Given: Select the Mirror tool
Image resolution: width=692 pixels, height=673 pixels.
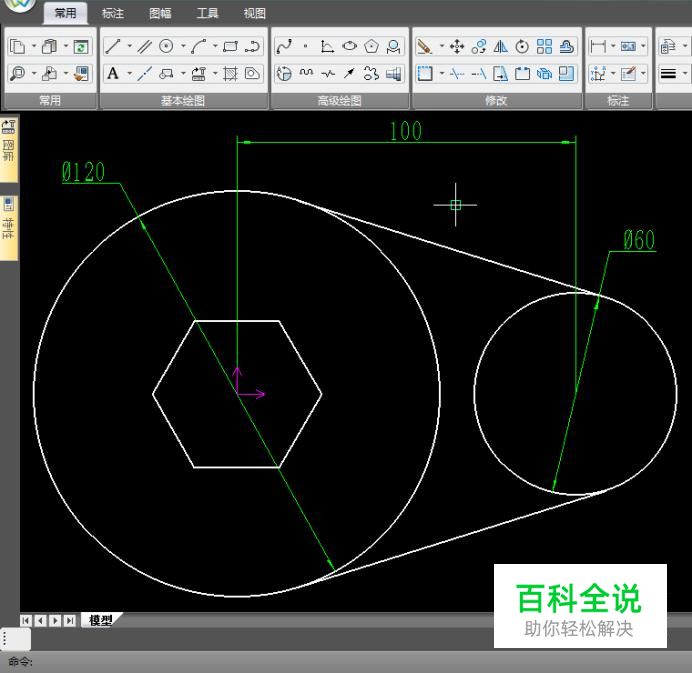Looking at the screenshot, I should 500,46.
